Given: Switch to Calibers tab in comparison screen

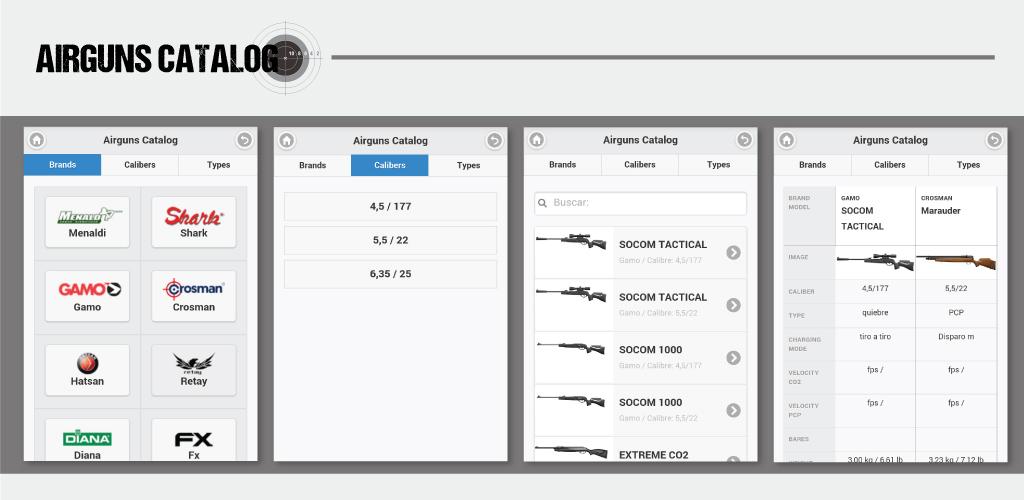Looking at the screenshot, I should pos(890,164).
